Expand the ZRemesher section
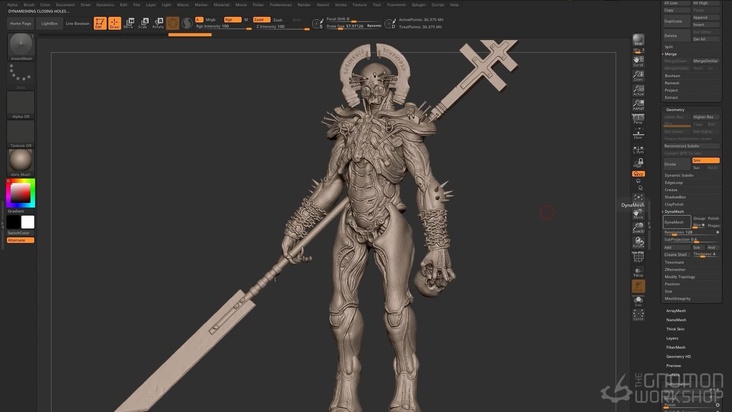The width and height of the screenshot is (732, 412). [675, 270]
